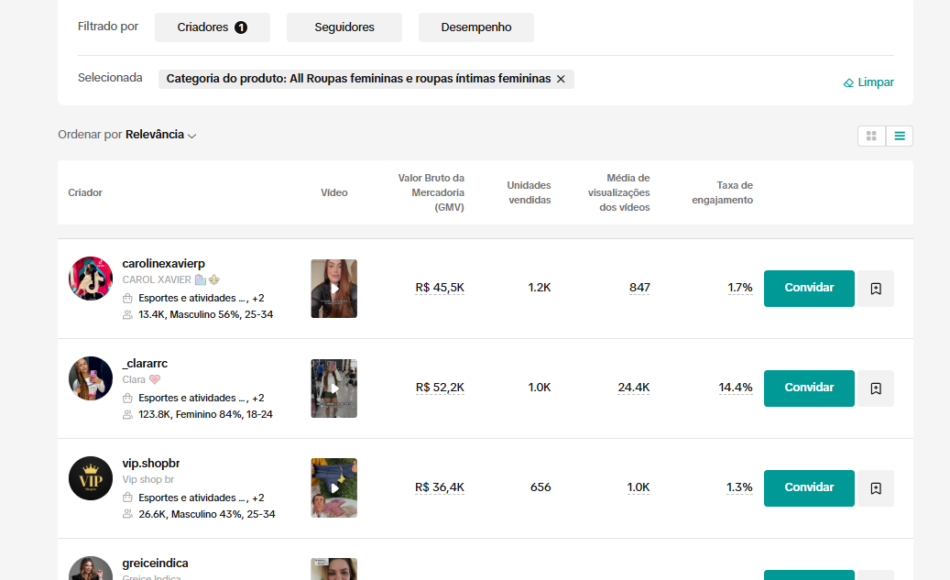Open the greiceindica creator profile

pyautogui.click(x=155, y=563)
